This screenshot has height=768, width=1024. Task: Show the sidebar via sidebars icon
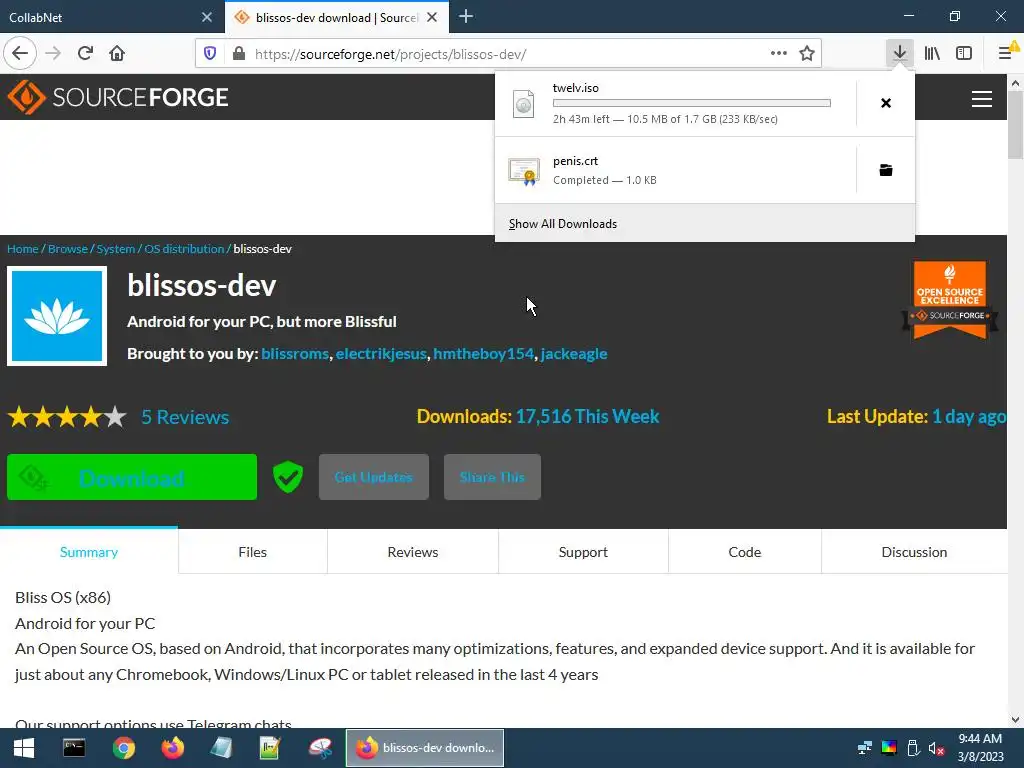(x=964, y=53)
